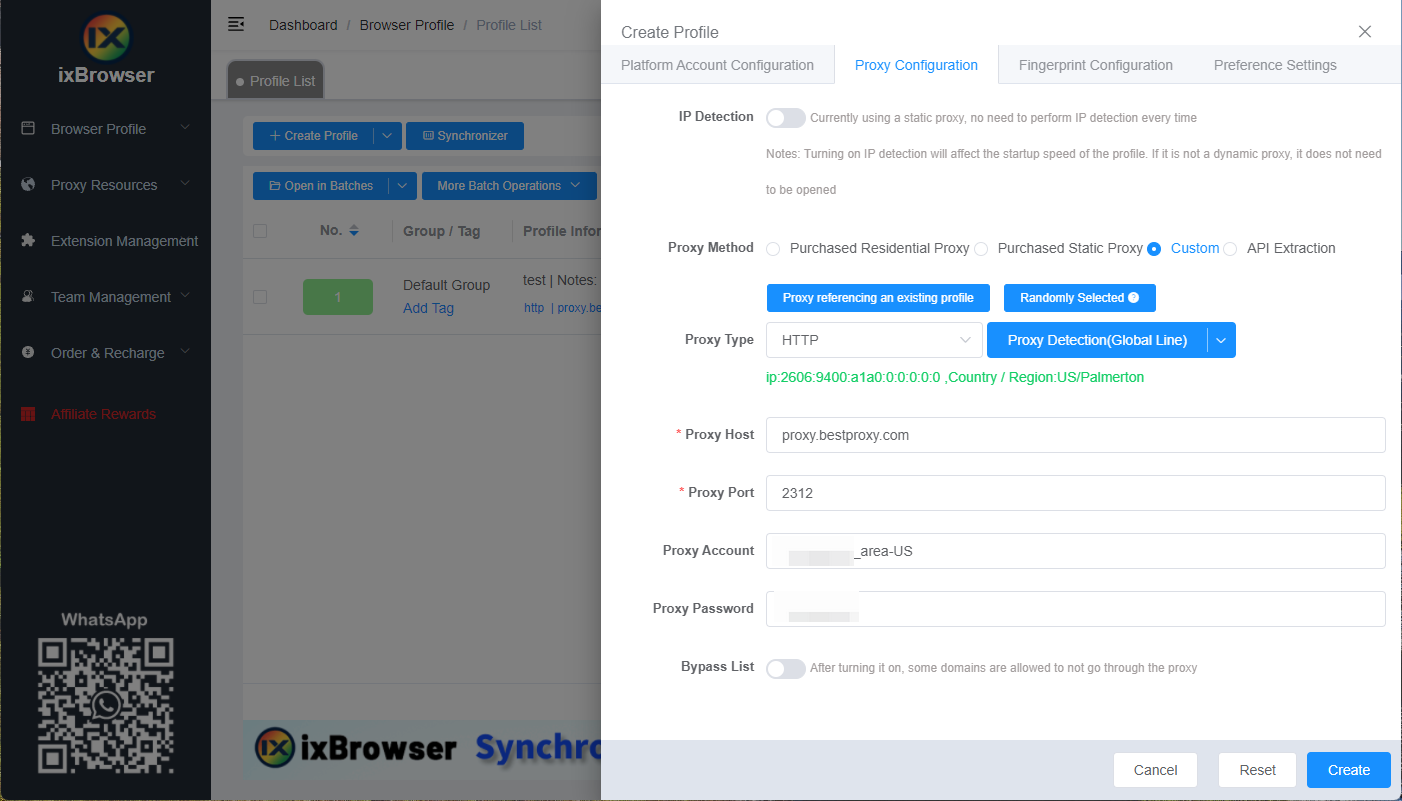Run Proxy Detection(Global Line)
1402x801 pixels.
pos(1097,340)
